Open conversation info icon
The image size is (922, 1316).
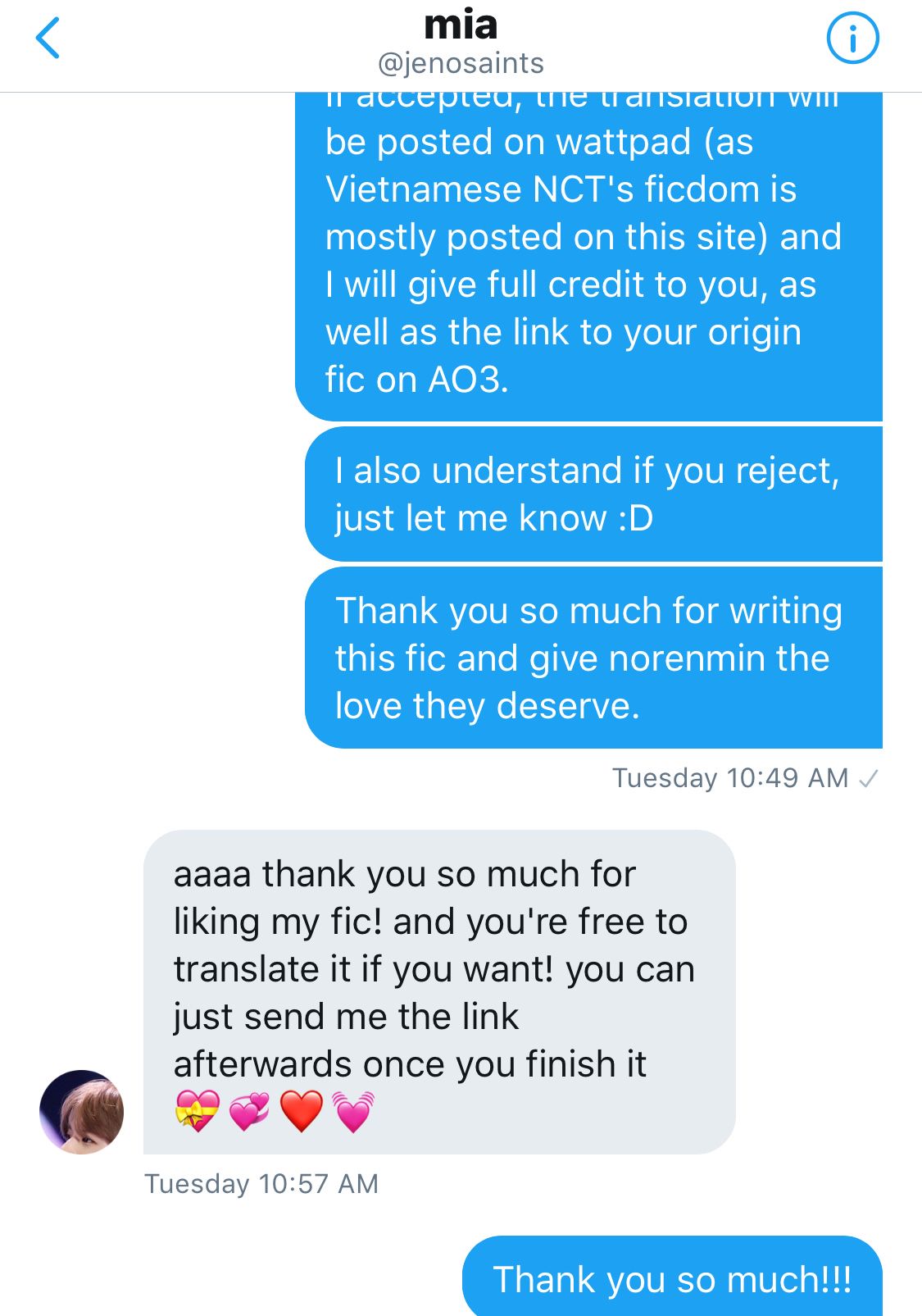(x=852, y=38)
